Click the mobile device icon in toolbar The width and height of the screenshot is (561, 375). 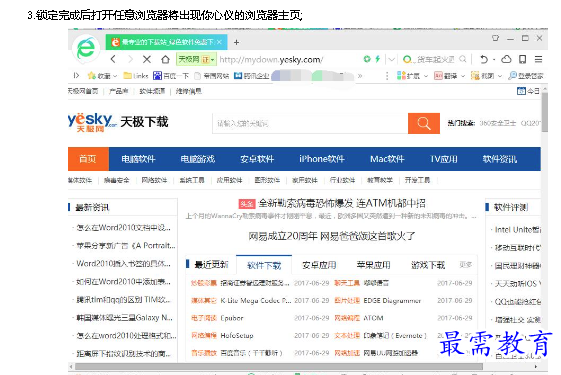pos(522,59)
